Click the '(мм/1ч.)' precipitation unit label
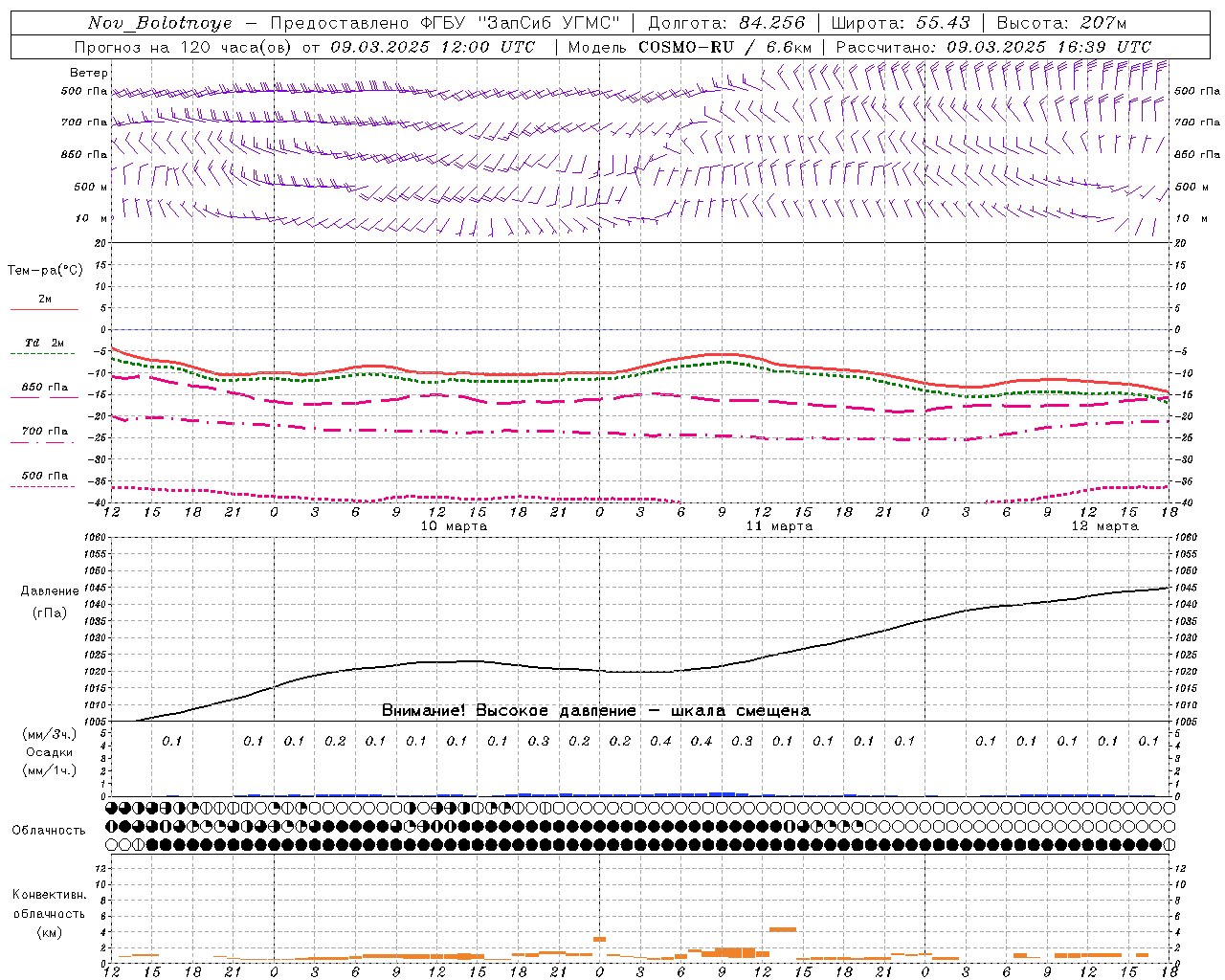This screenshot has height=980, width=1225. coord(50,770)
